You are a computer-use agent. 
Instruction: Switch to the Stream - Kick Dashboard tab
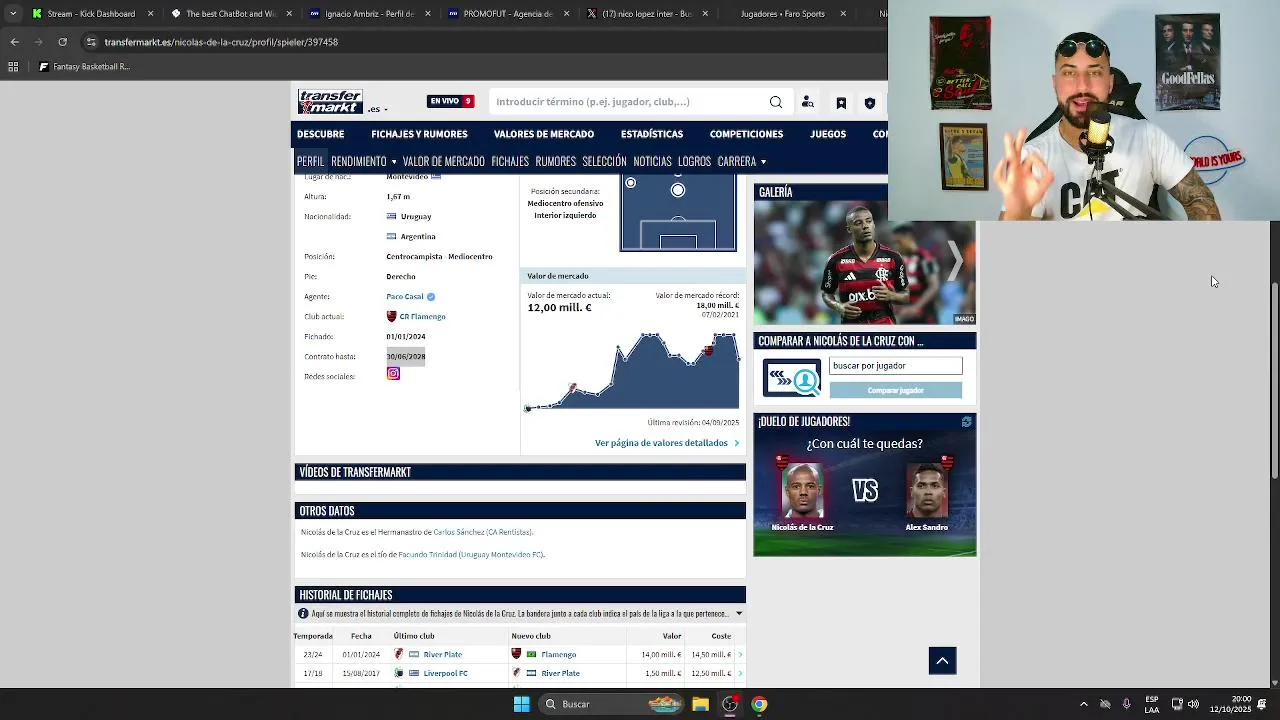91,14
